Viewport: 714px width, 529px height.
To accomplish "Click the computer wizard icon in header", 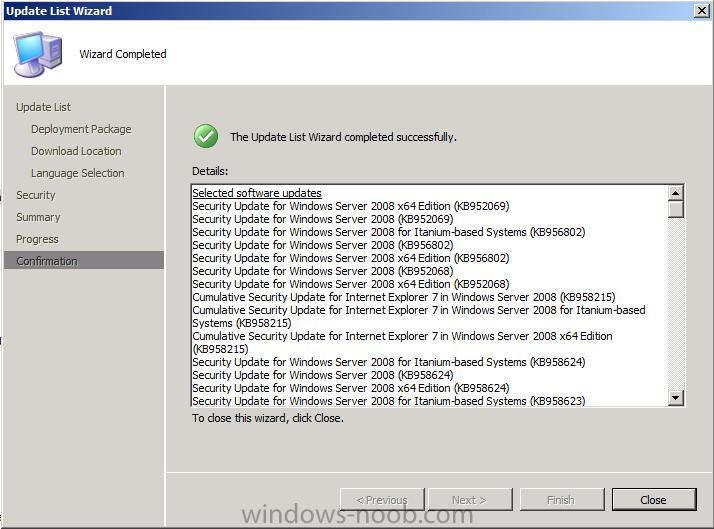I will click(x=37, y=54).
